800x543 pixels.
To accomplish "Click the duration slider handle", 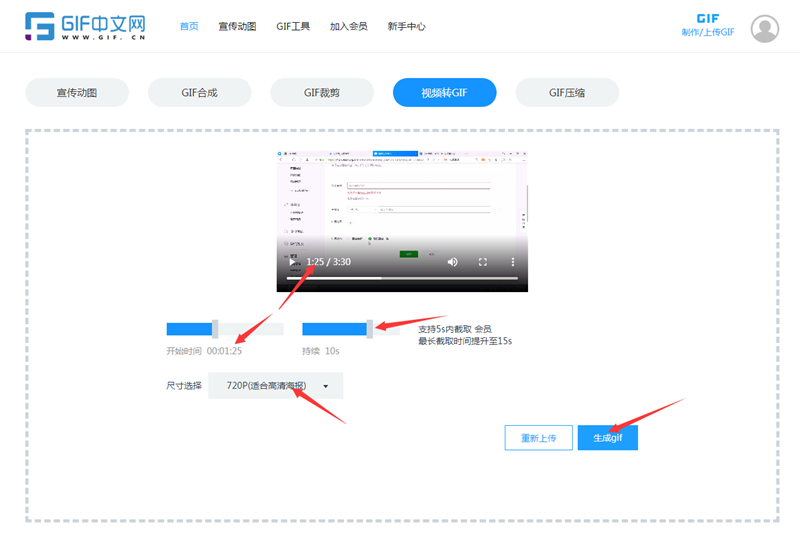I will (x=370, y=329).
